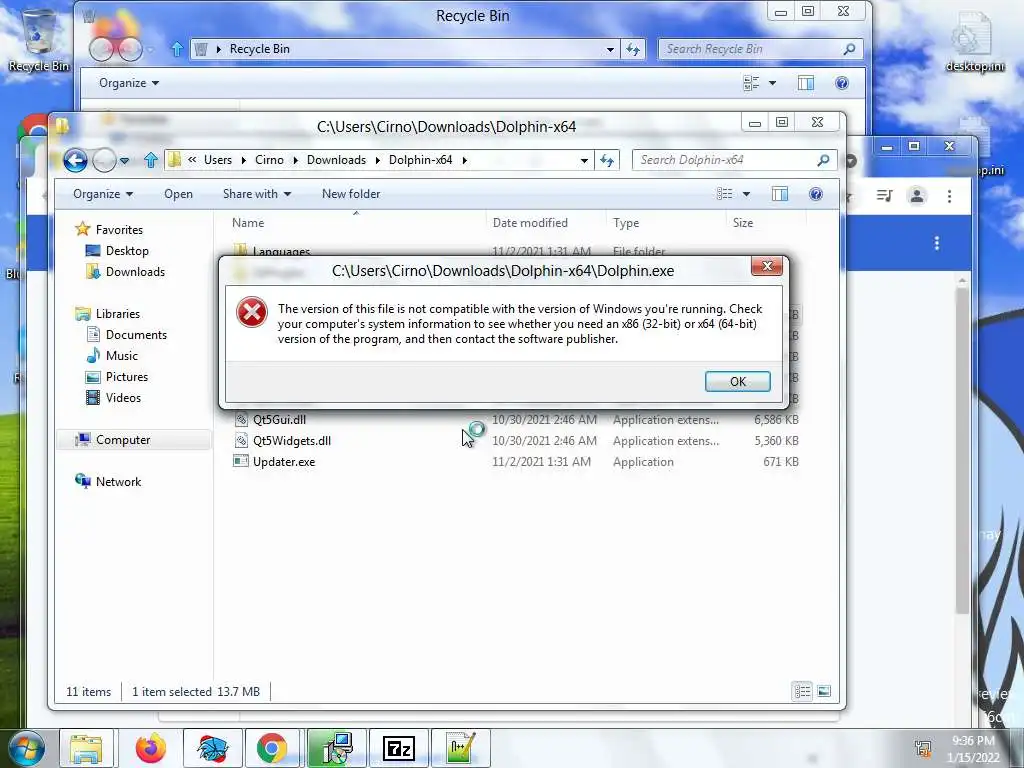Open Help in Dolphin-x64 window toolbar
The height and width of the screenshot is (768, 1024).
pos(816,194)
